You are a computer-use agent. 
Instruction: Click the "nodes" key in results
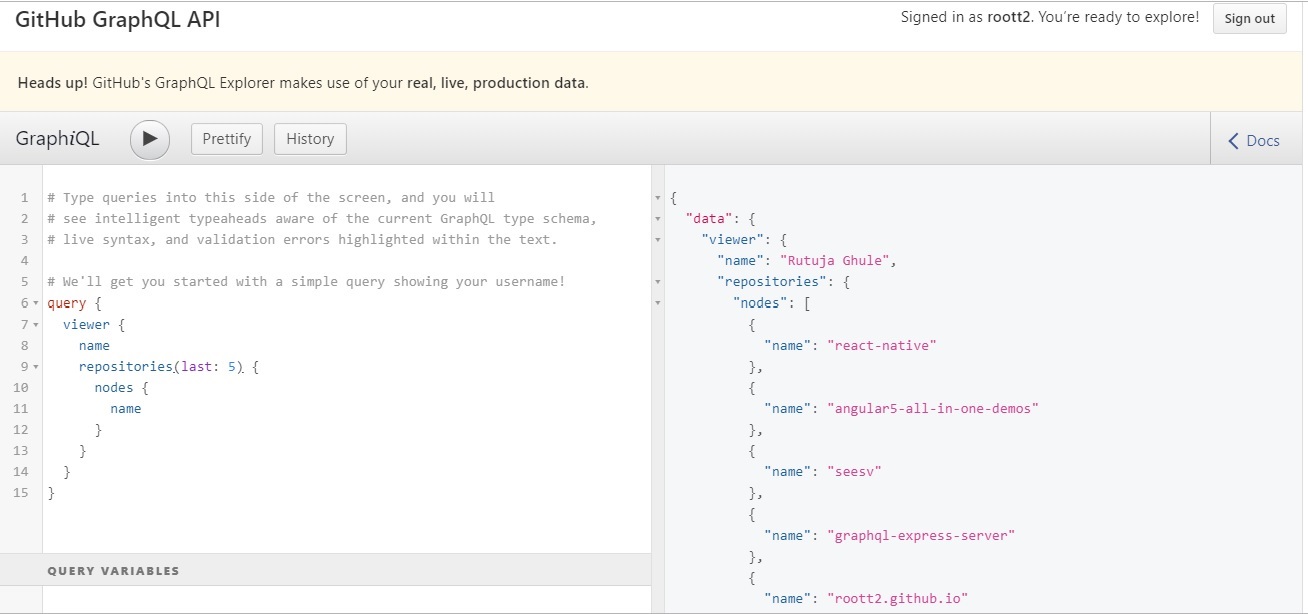click(761, 303)
